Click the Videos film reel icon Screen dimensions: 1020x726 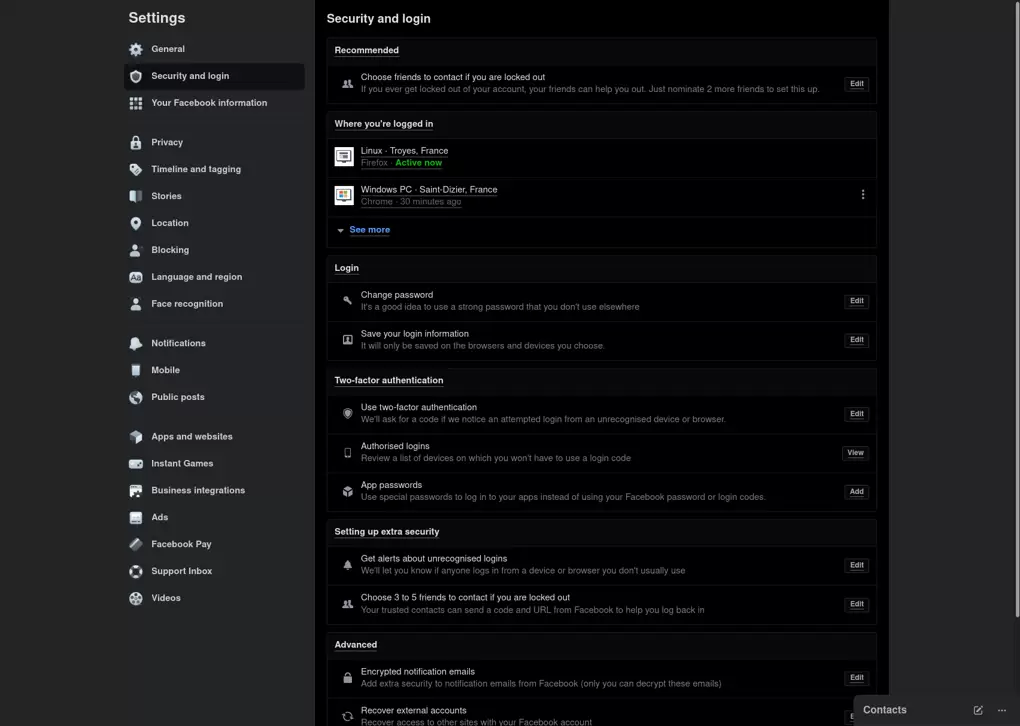135,598
